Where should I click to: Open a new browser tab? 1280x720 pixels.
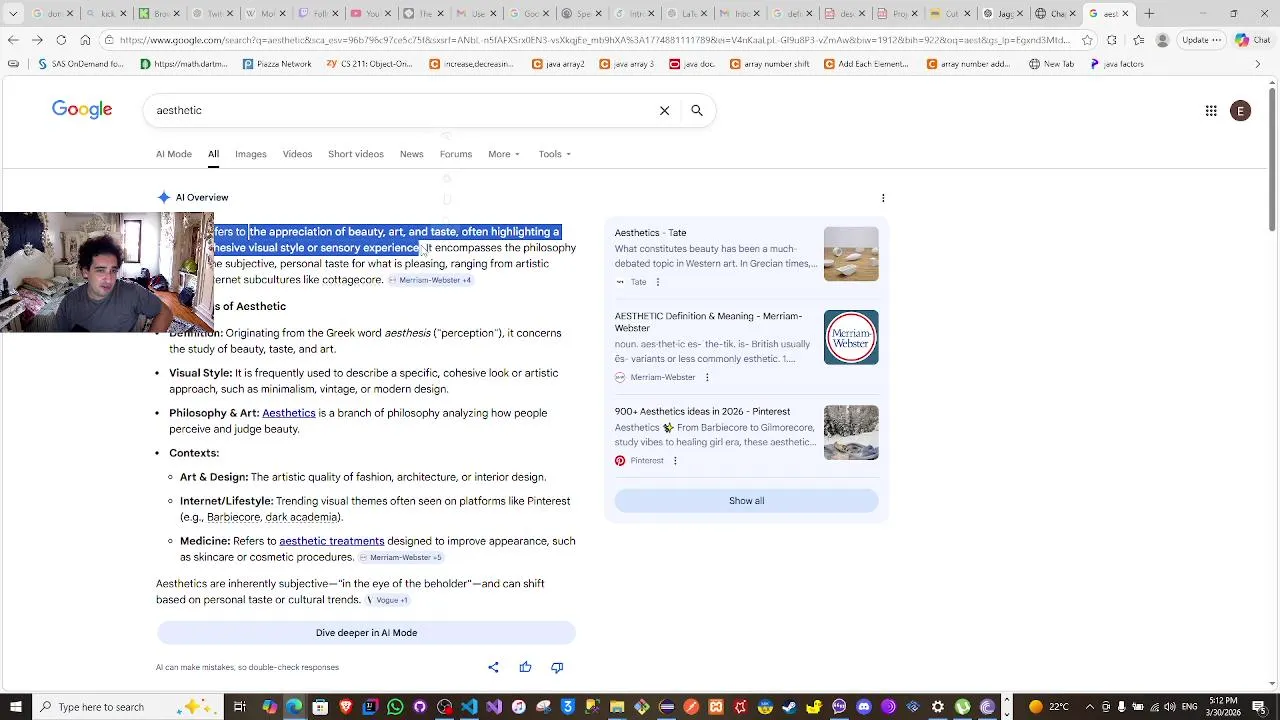pos(1149,14)
